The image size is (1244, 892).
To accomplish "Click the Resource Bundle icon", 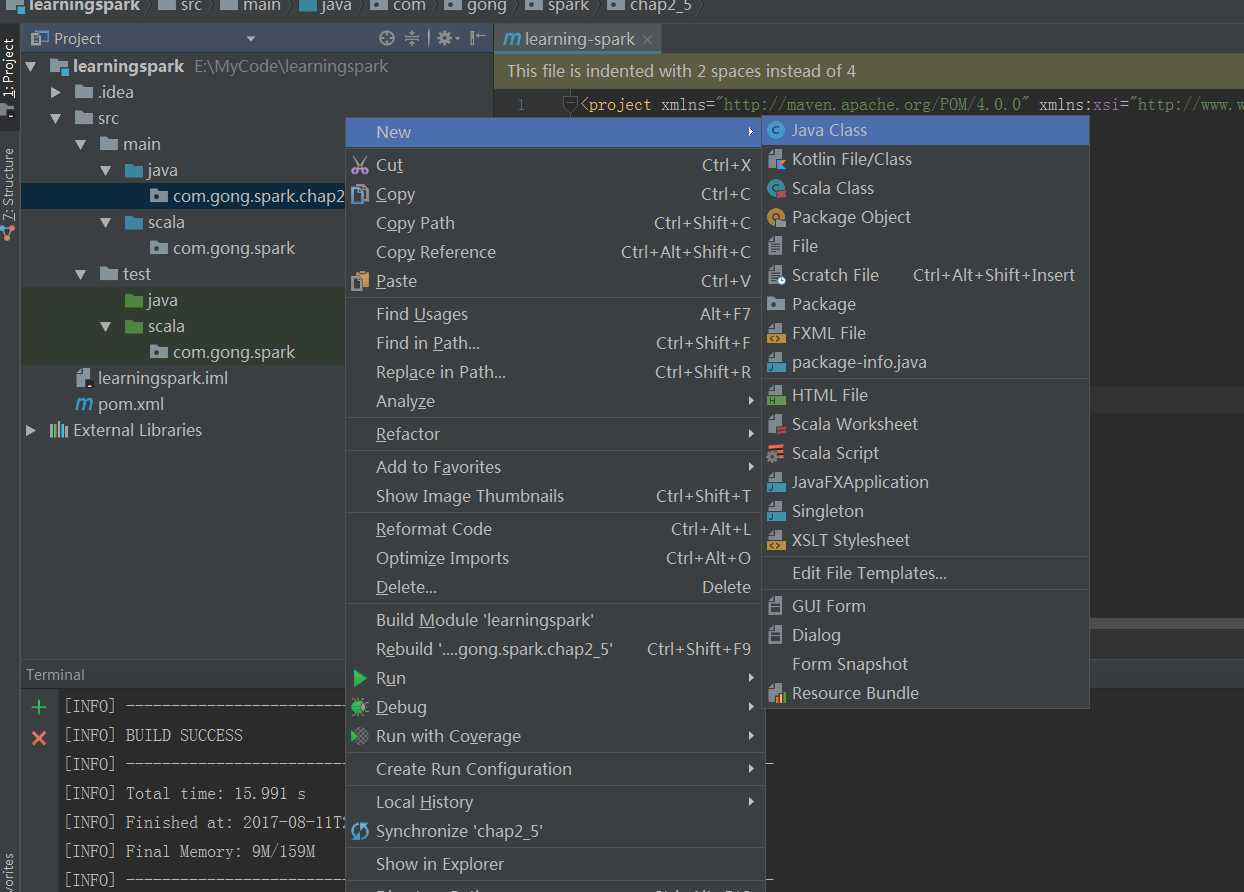I will tap(776, 693).
